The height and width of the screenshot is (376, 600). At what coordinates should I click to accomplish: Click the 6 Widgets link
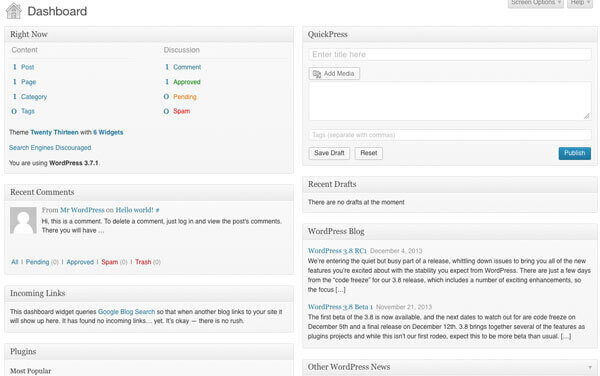coord(108,132)
